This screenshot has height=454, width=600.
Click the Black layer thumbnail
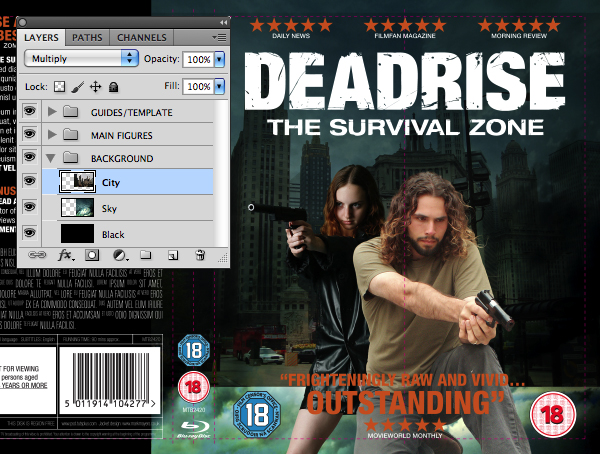77,234
